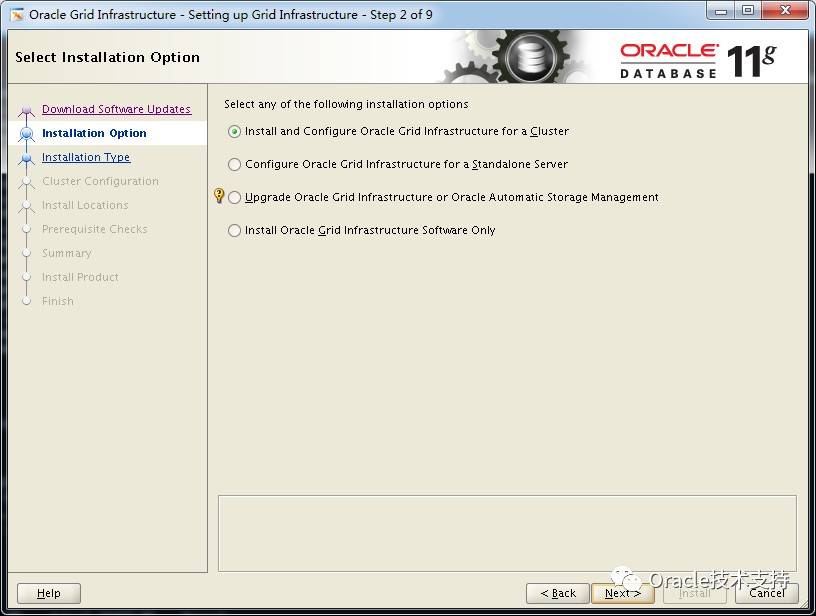
Task: Select Install Oracle Grid Infrastructure Software Only
Action: [235, 230]
